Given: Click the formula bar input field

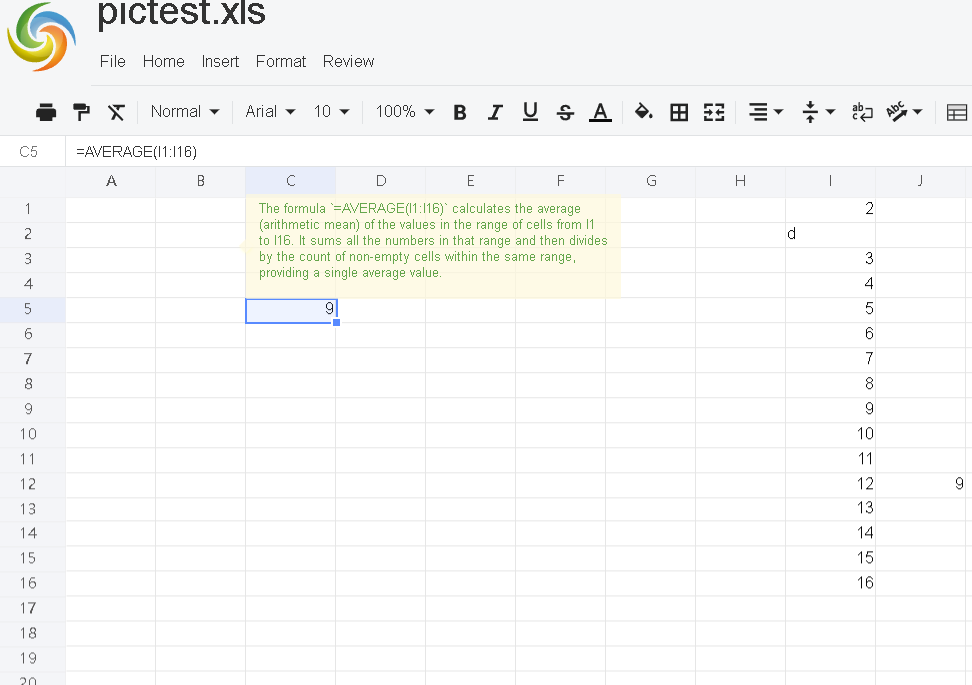Looking at the screenshot, I should pos(500,152).
